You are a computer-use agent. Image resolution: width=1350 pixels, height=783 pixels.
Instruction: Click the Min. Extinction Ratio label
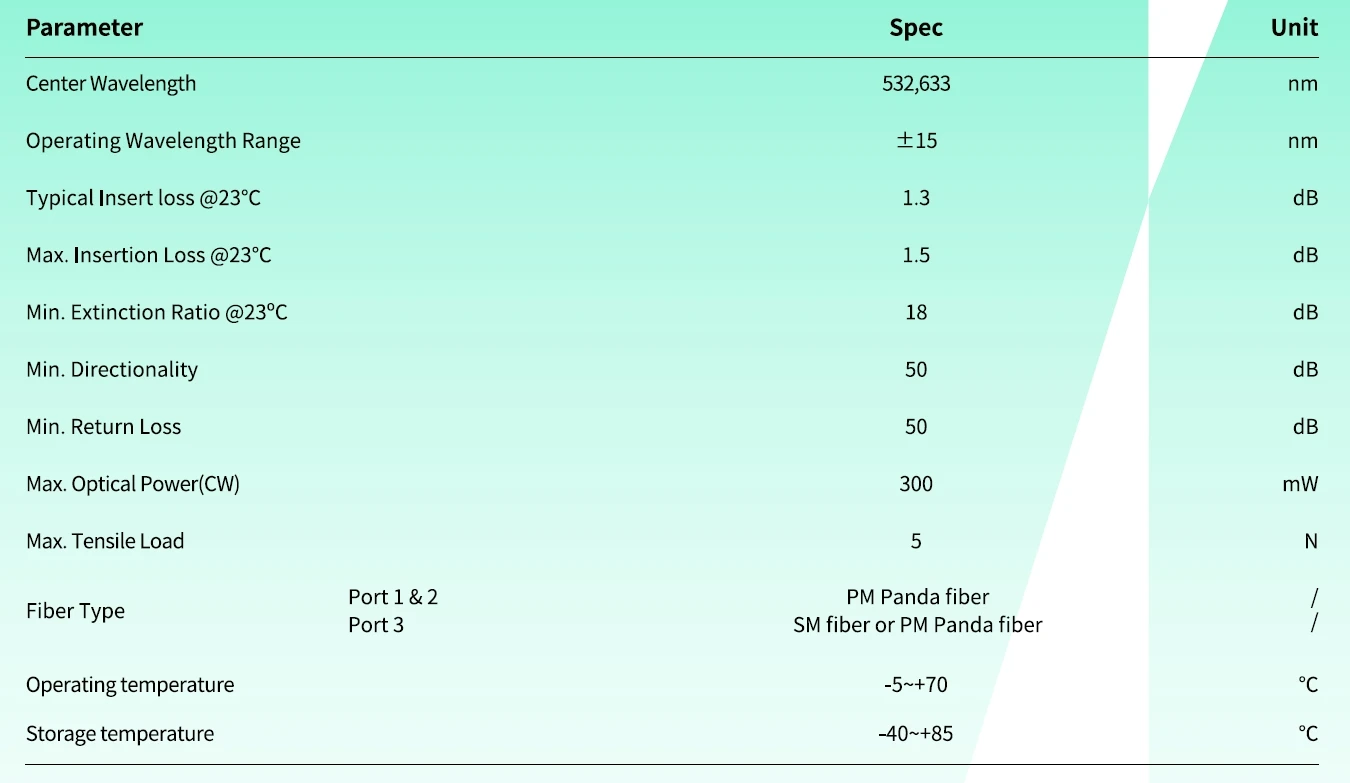[x=157, y=312]
